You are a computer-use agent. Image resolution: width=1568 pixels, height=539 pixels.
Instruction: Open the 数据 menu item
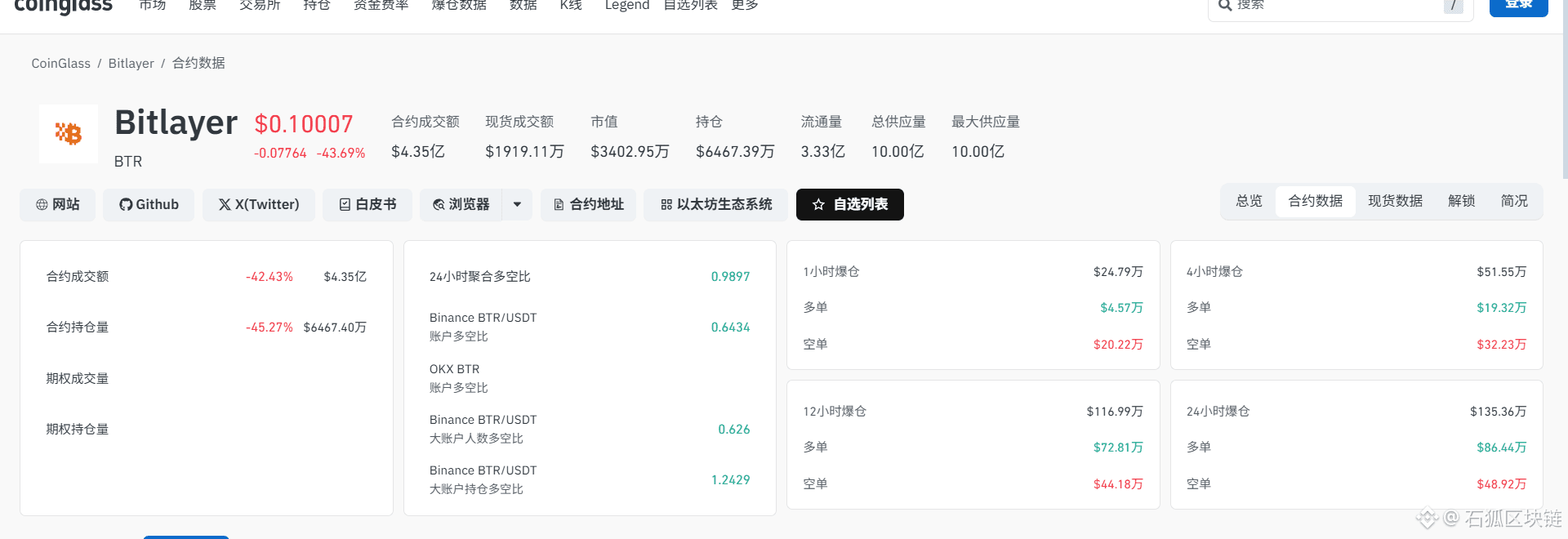click(x=523, y=5)
